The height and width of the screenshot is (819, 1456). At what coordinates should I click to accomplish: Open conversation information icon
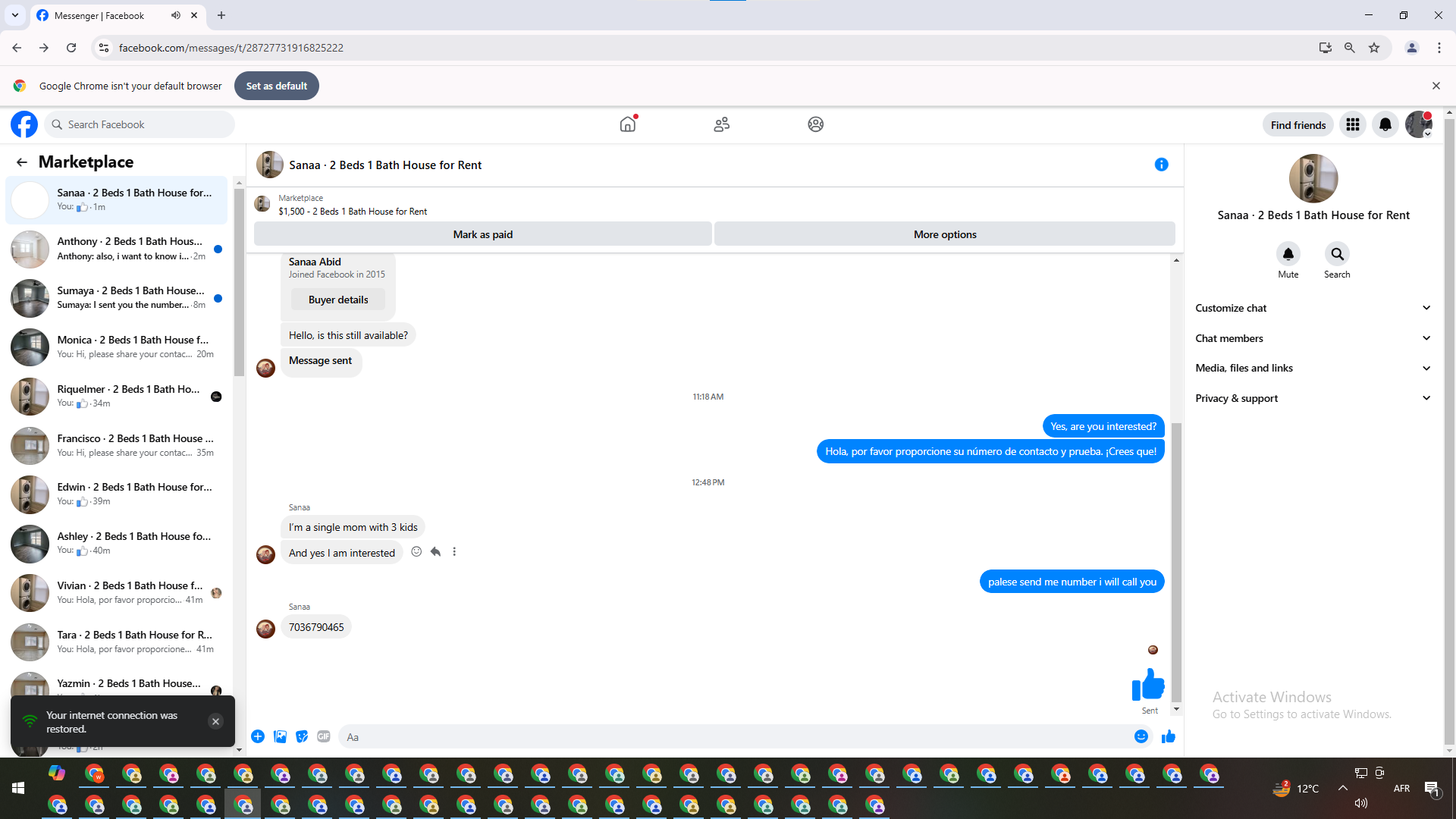pyautogui.click(x=1161, y=165)
